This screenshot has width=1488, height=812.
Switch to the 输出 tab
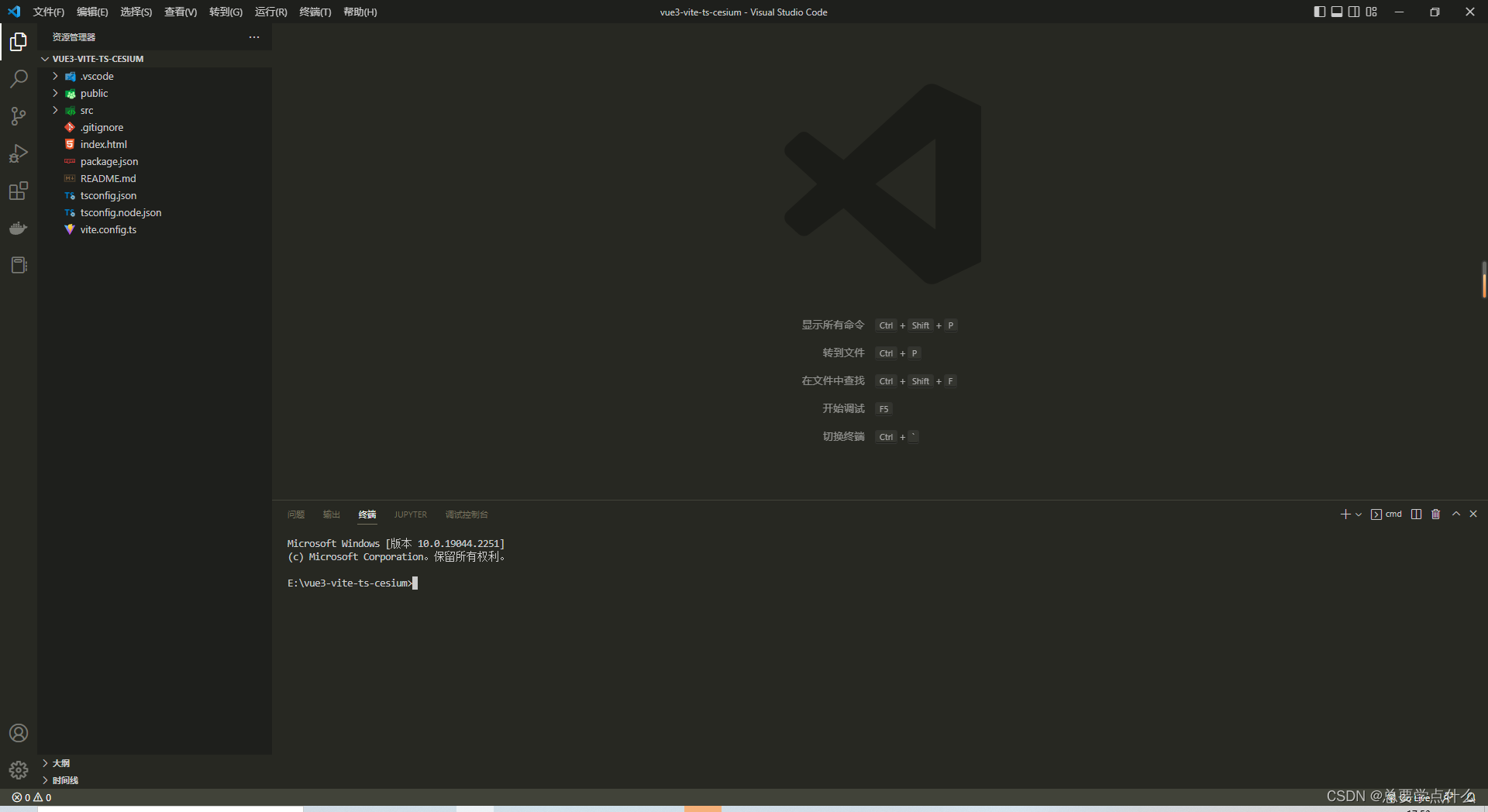click(331, 514)
